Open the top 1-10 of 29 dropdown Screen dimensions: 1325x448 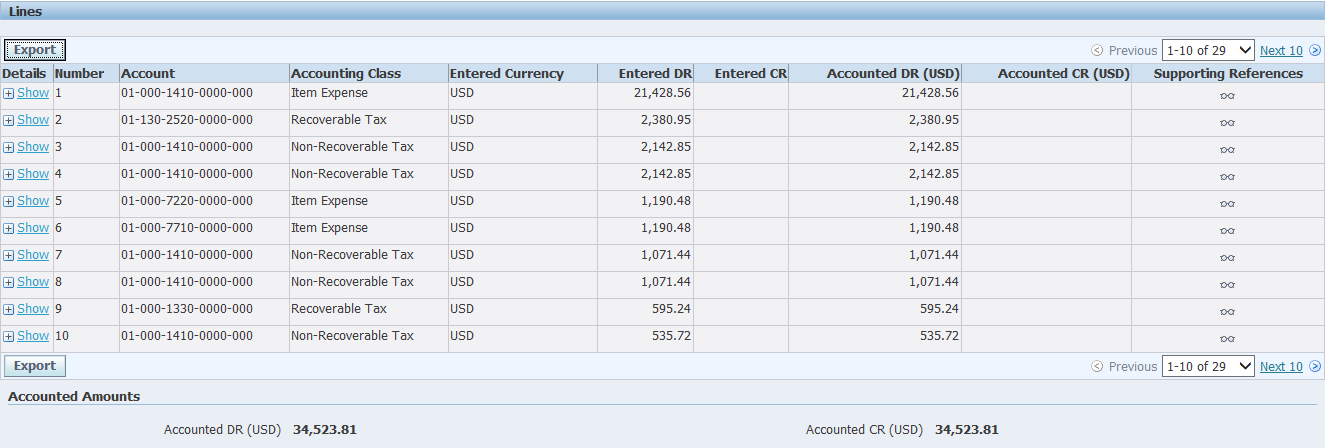[x=1207, y=51]
